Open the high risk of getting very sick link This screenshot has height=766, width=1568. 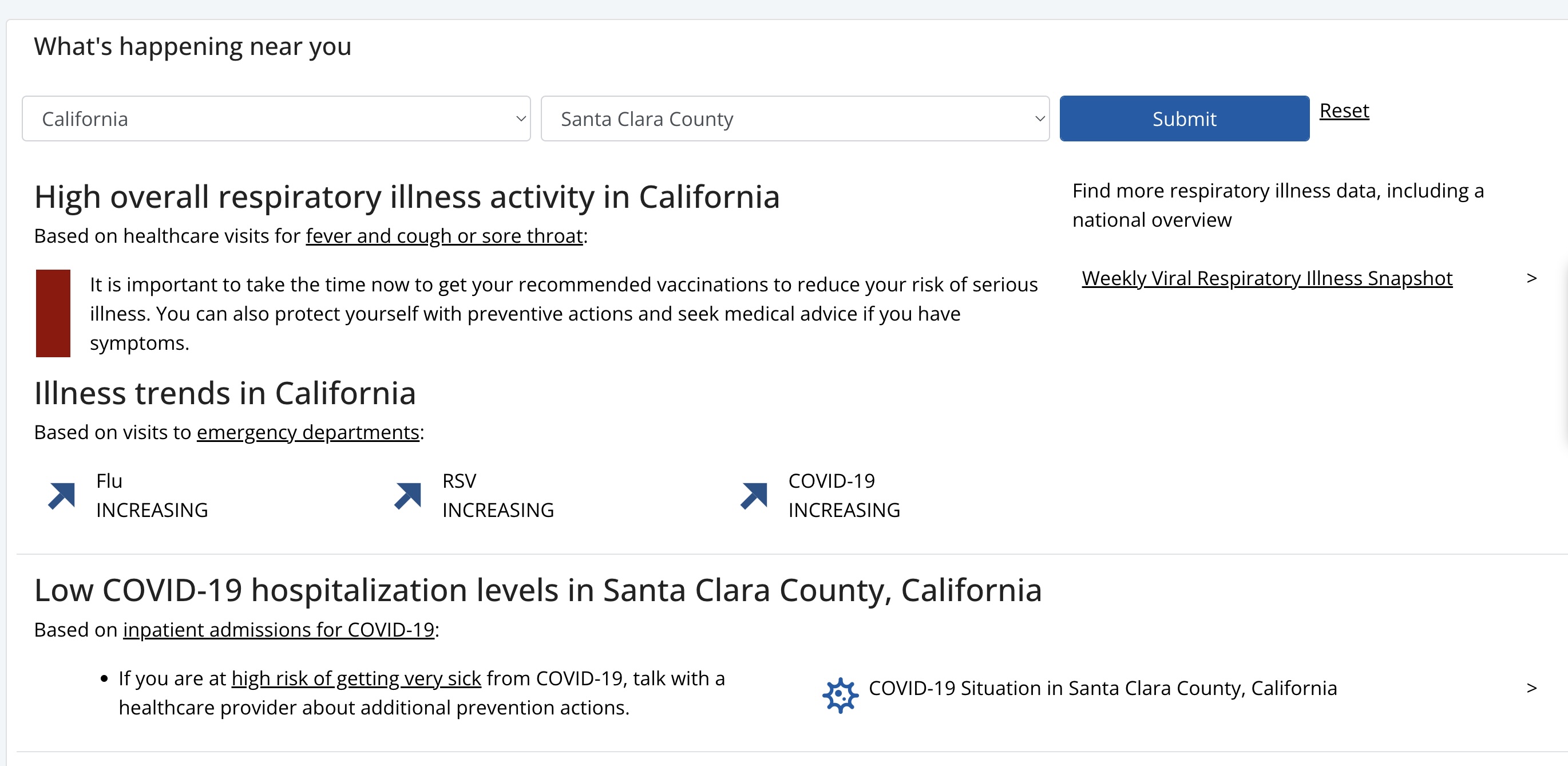(x=356, y=678)
